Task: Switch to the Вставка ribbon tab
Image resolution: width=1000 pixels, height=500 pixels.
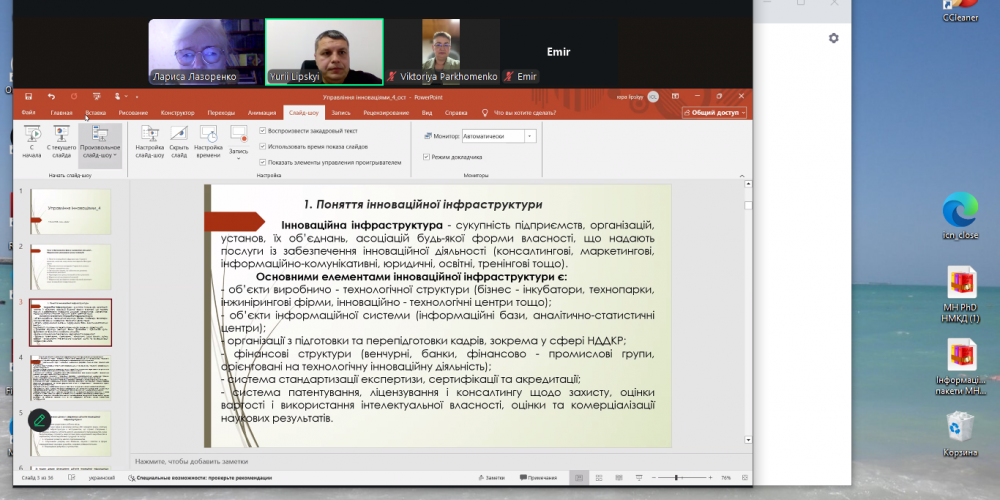Action: pos(96,113)
